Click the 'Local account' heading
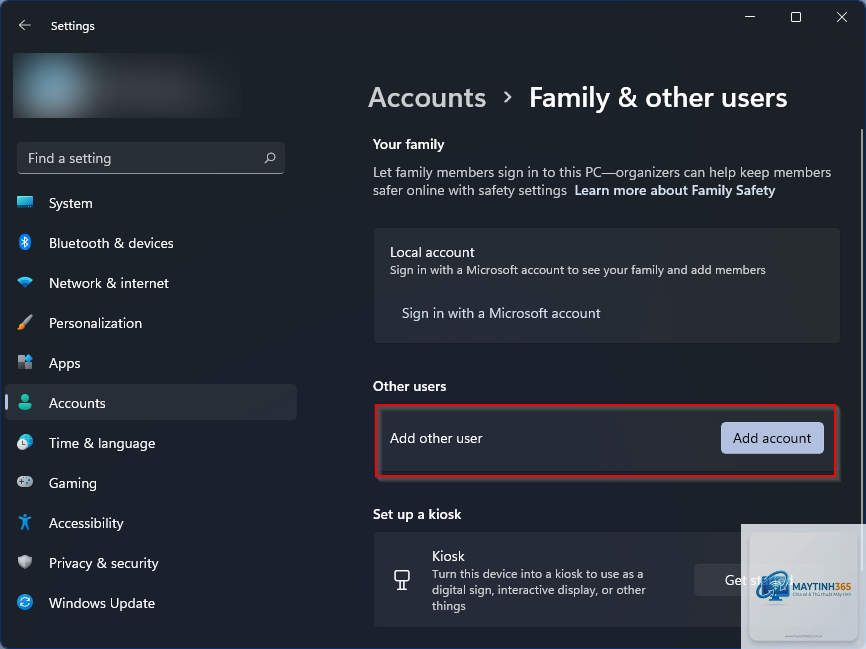Screen dimensions: 866x649 pos(432,252)
